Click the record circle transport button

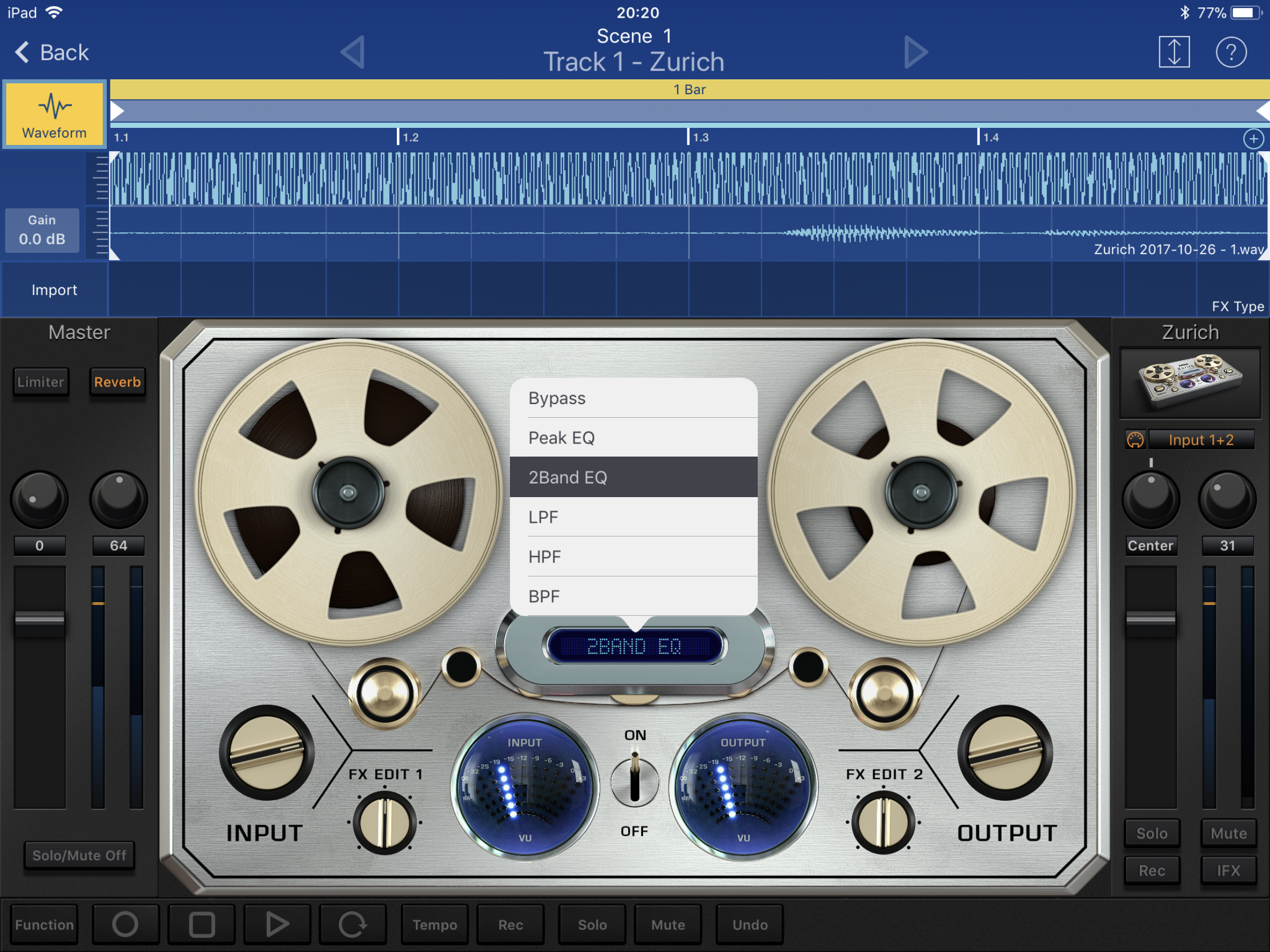pyautogui.click(x=125, y=925)
